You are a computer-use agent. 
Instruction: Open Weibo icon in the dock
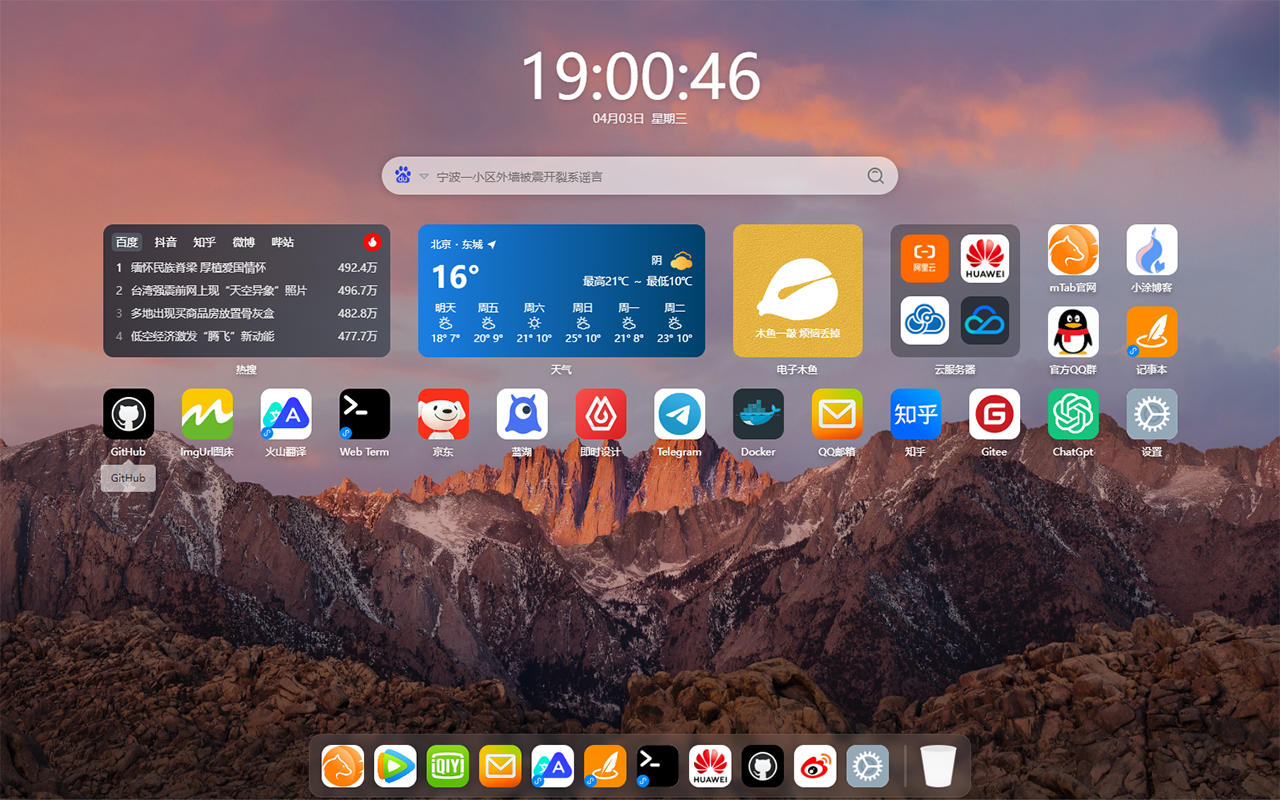click(x=815, y=766)
